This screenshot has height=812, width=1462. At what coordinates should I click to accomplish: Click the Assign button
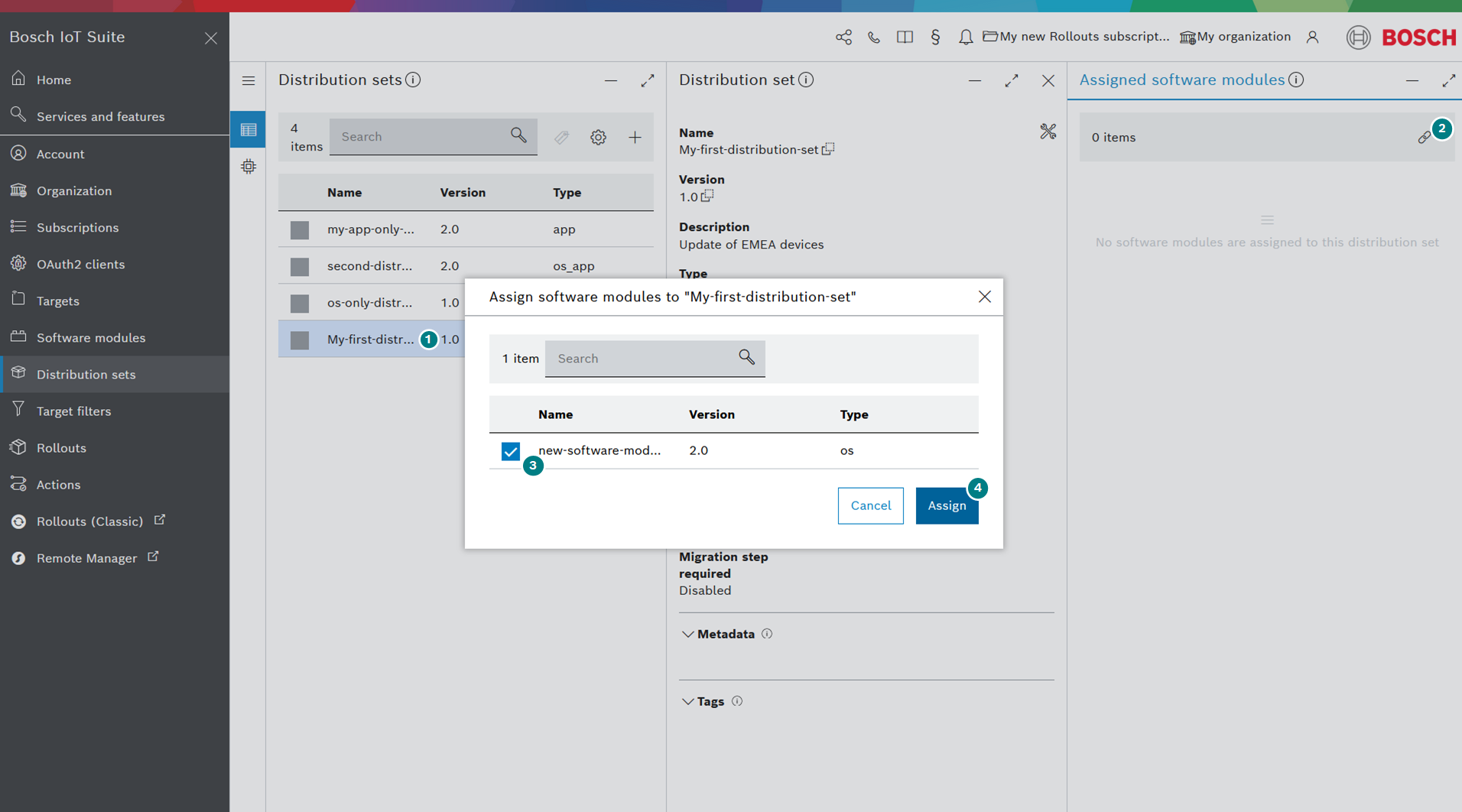[x=946, y=505]
